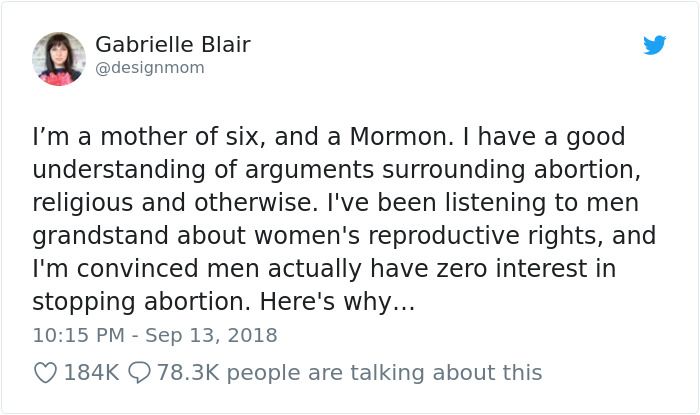
Task: Click the Twitter bird logo
Action: click(x=654, y=46)
